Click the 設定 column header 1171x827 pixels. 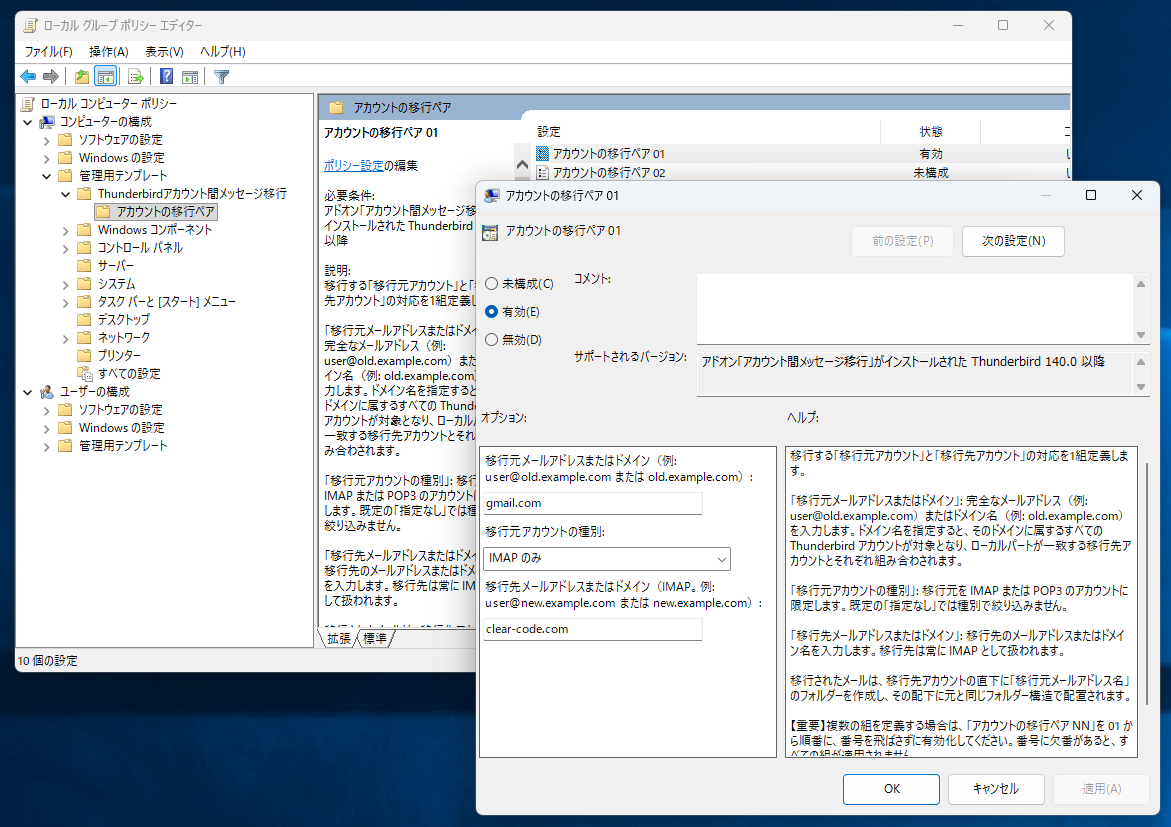[x=548, y=131]
